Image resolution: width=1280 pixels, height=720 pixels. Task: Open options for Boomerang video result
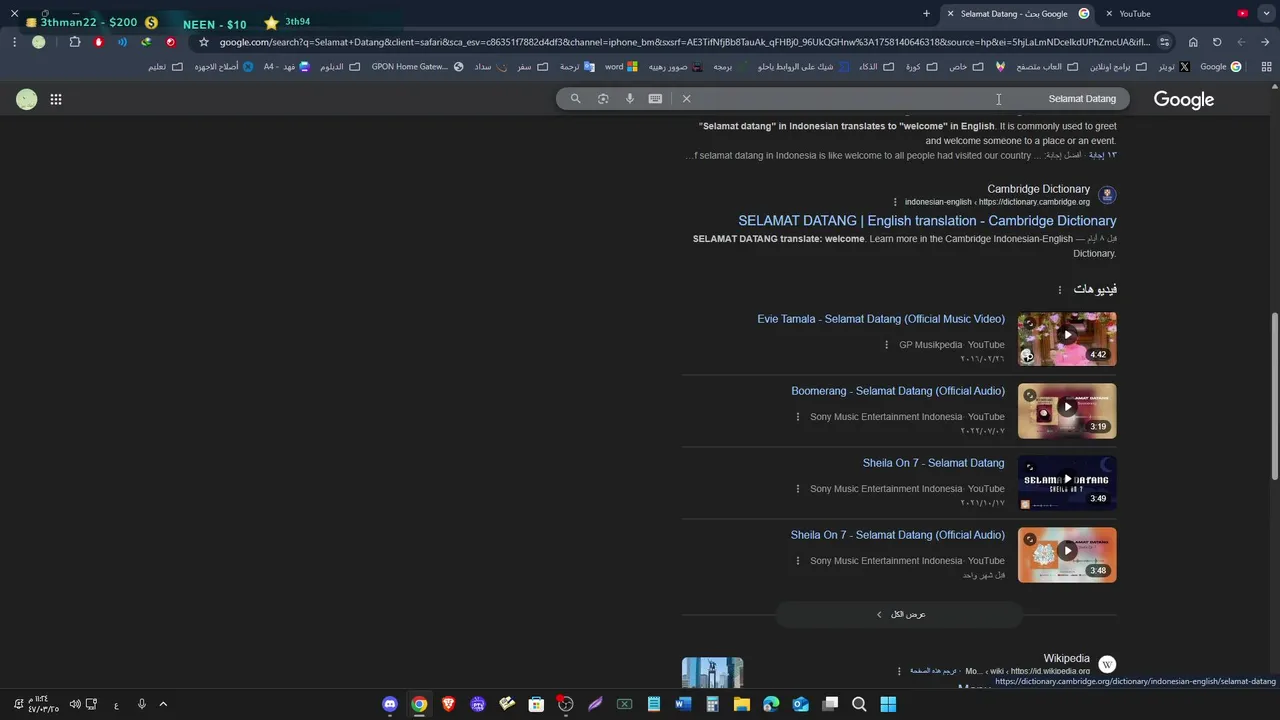(798, 417)
